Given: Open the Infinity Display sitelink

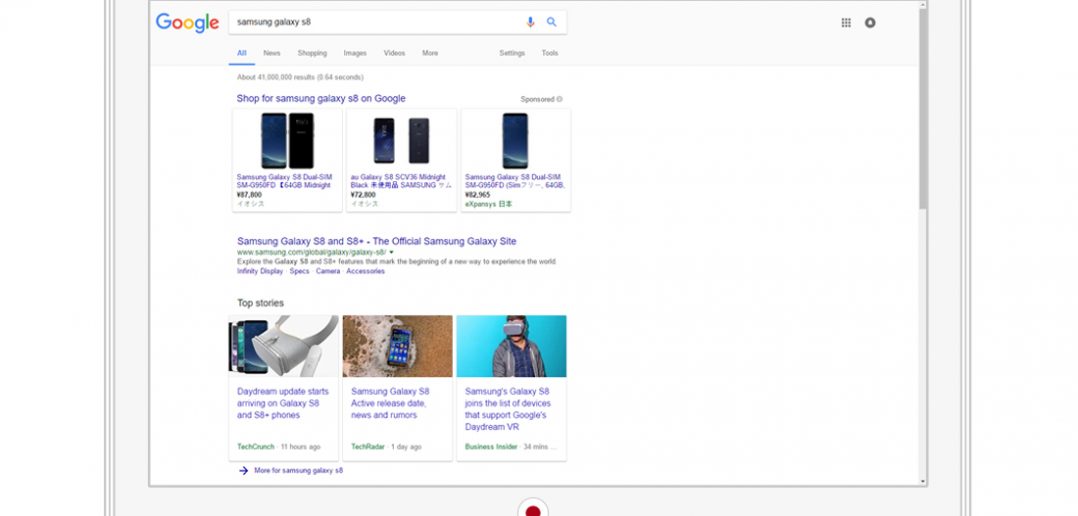Looking at the screenshot, I should coord(260,271).
